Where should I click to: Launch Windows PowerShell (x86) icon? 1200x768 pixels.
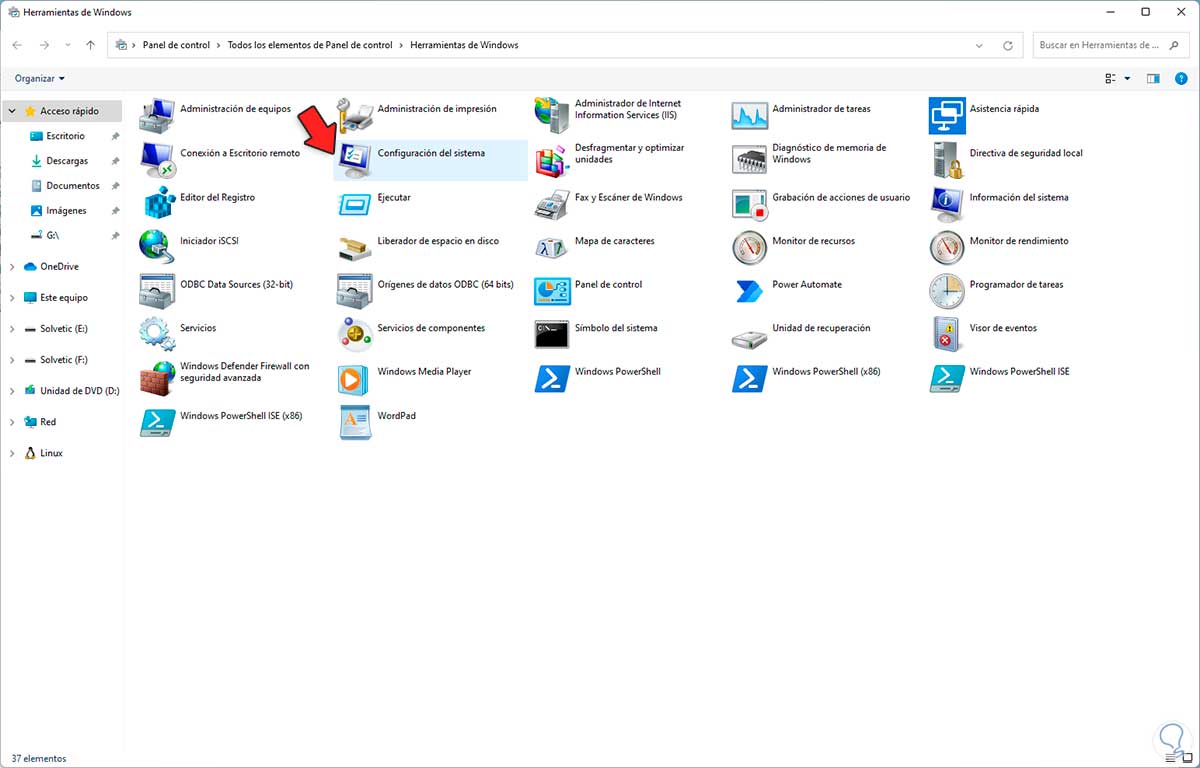pos(749,378)
